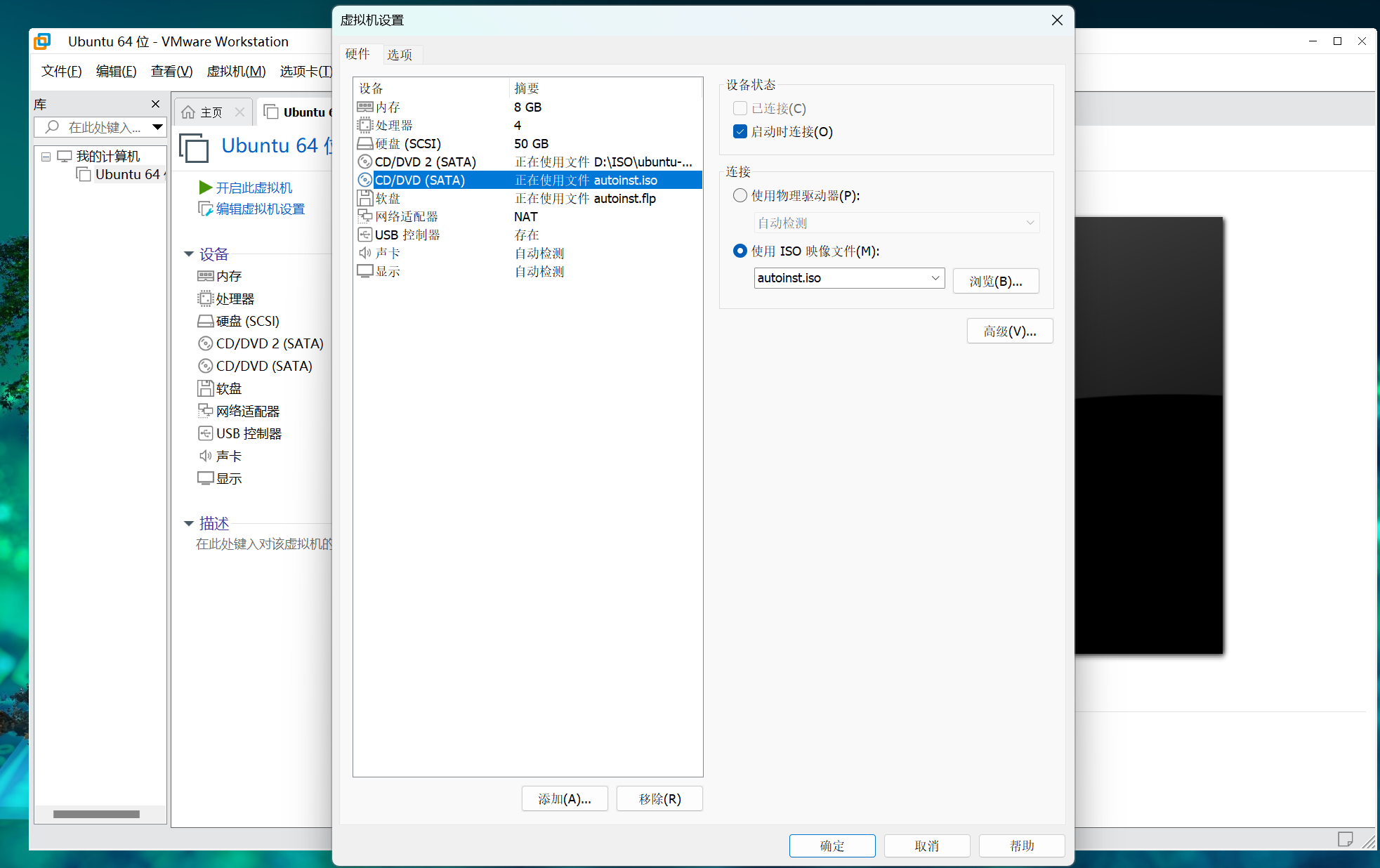
Task: Click the 浏览(B)... button
Action: [996, 281]
